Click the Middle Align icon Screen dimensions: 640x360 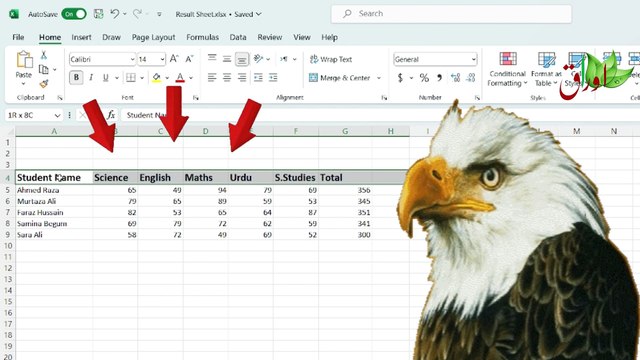227,59
